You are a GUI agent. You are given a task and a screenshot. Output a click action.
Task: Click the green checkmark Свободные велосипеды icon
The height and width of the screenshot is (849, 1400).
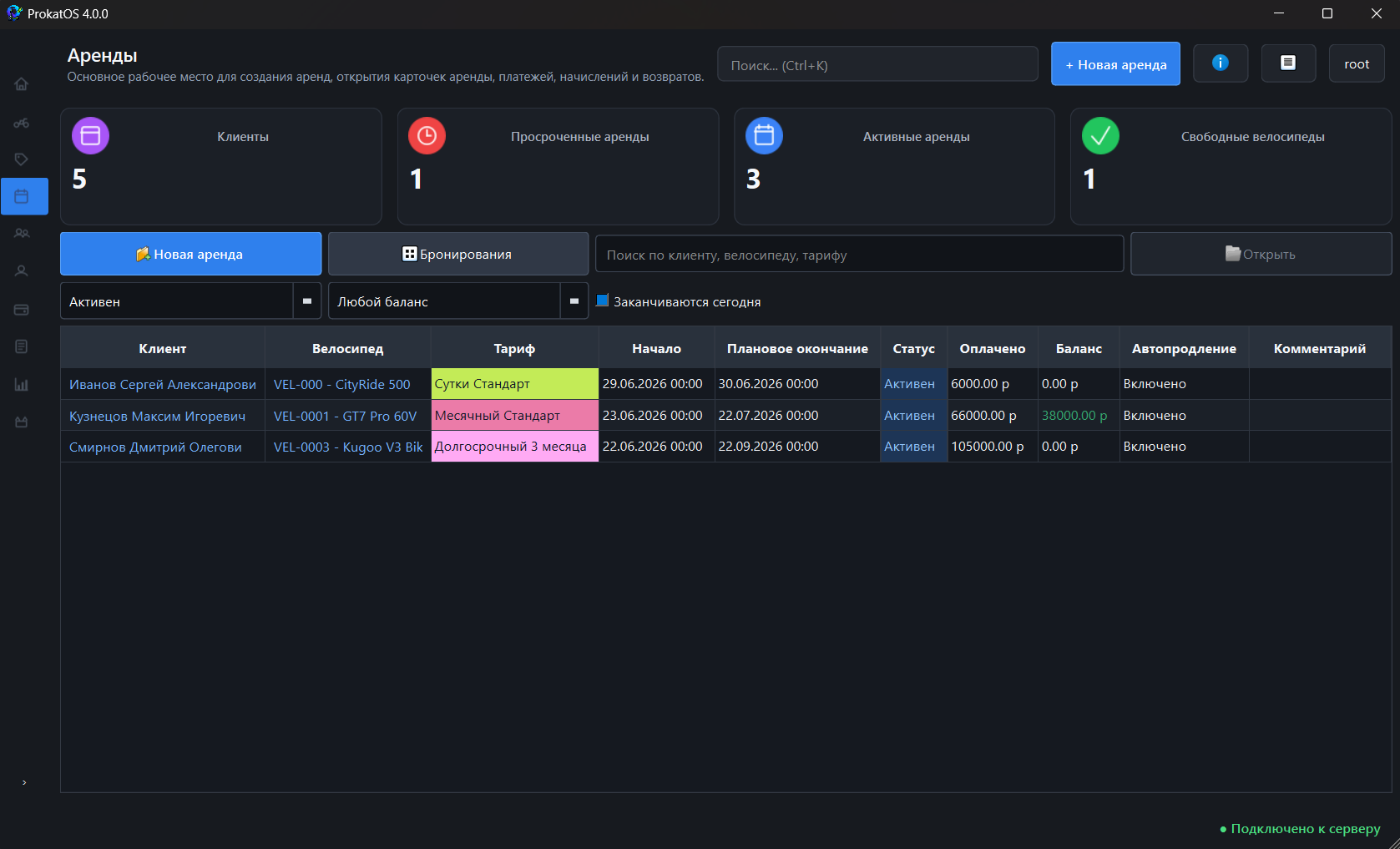point(1100,135)
